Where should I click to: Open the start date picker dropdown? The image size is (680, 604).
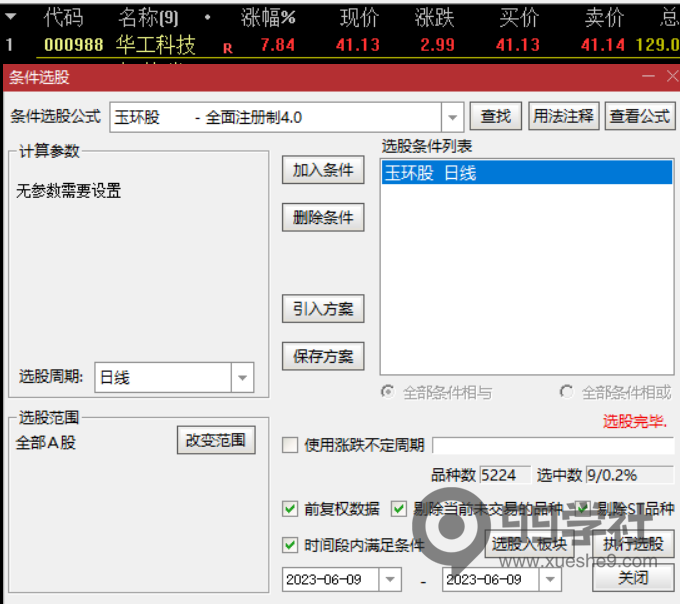tap(390, 580)
